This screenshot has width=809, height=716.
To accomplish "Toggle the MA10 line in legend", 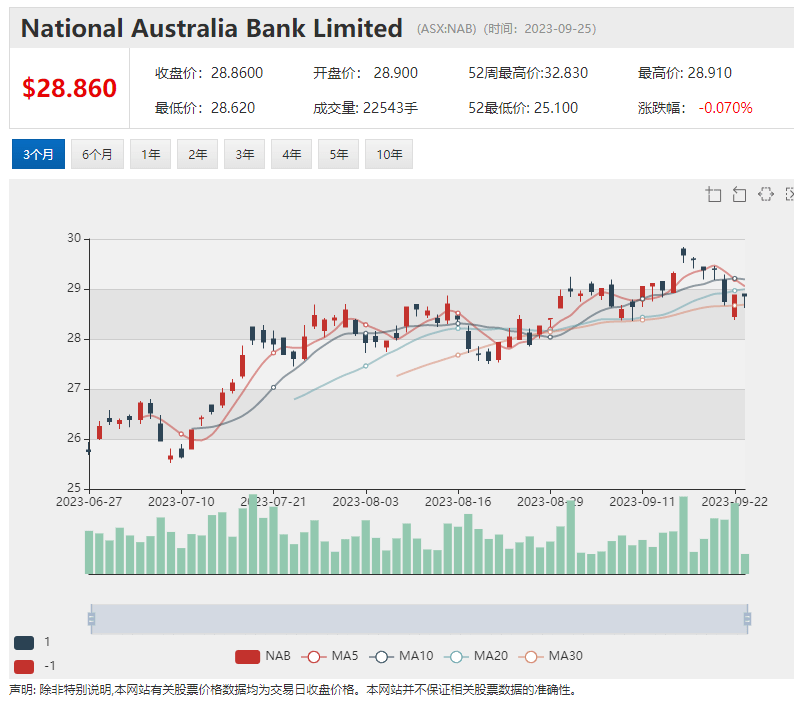I will pyautogui.click(x=401, y=656).
